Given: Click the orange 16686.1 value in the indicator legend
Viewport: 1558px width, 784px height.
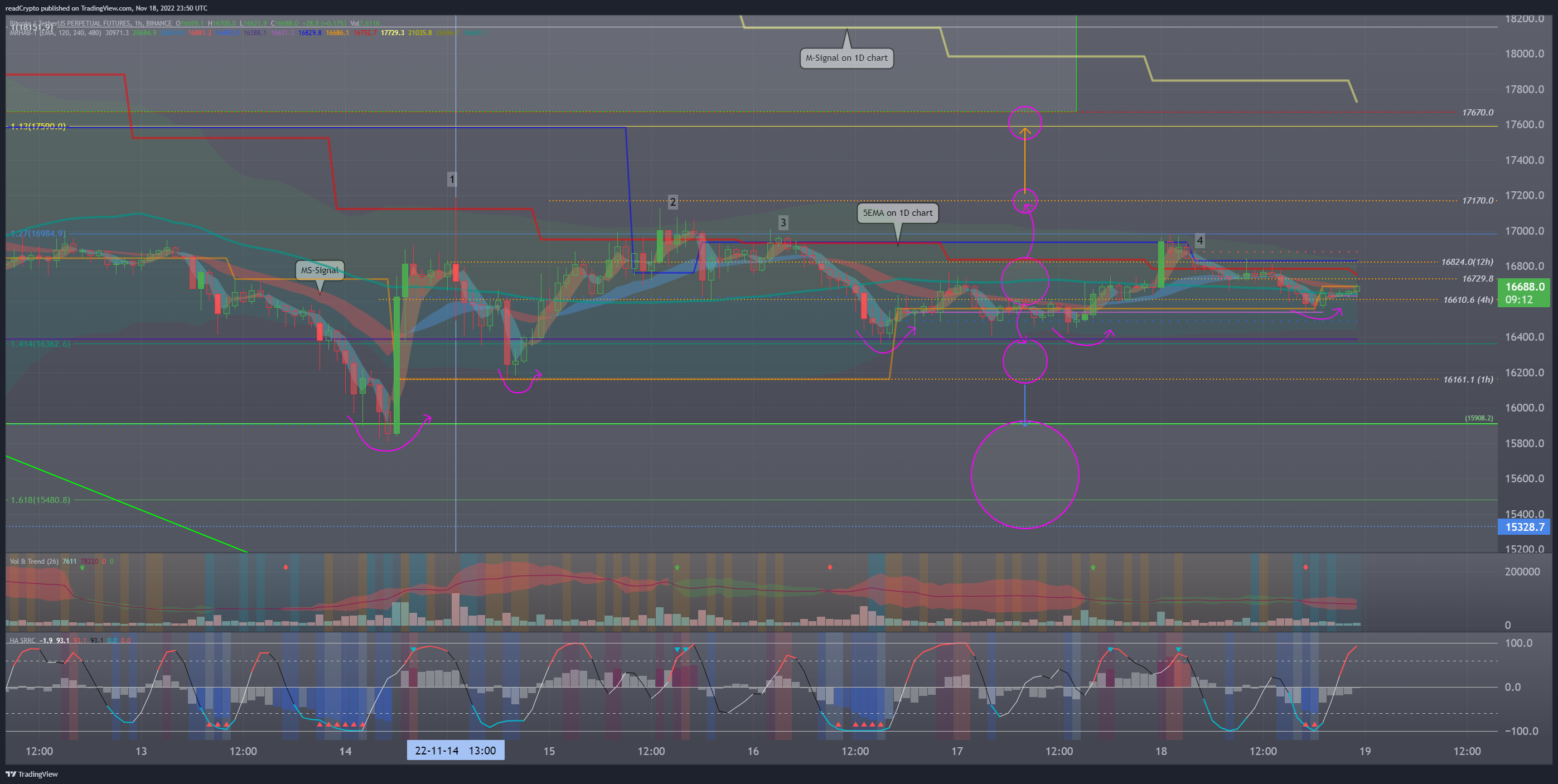Looking at the screenshot, I should coord(337,33).
